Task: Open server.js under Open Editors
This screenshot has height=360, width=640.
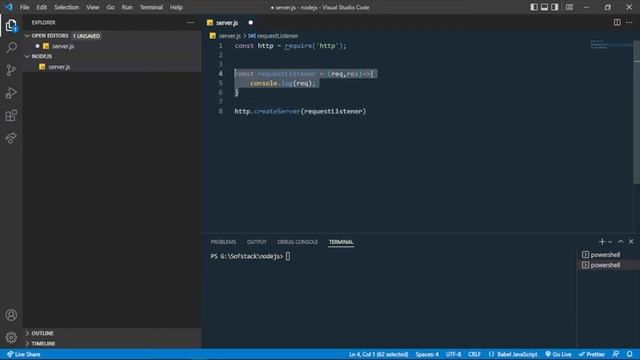Action: coord(63,46)
